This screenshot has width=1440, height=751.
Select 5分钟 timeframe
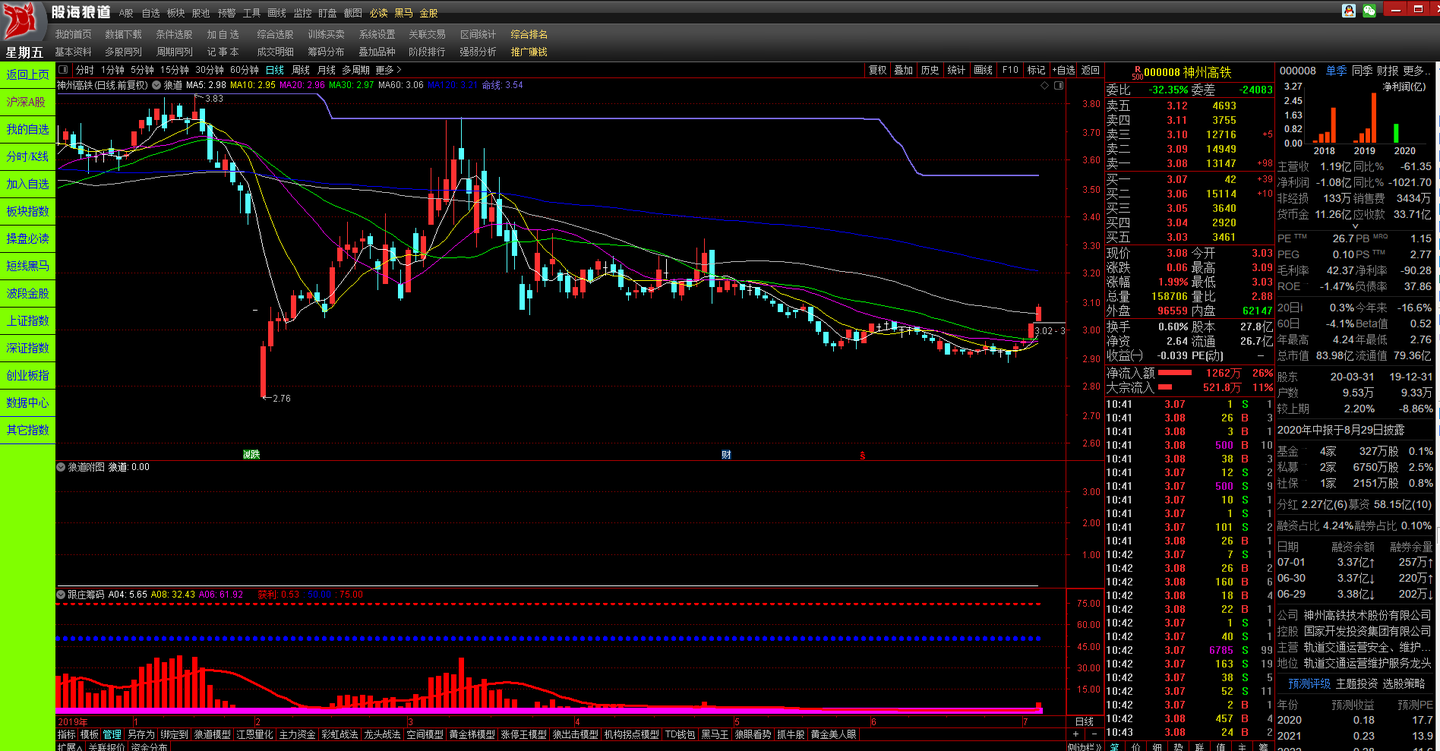[142, 70]
